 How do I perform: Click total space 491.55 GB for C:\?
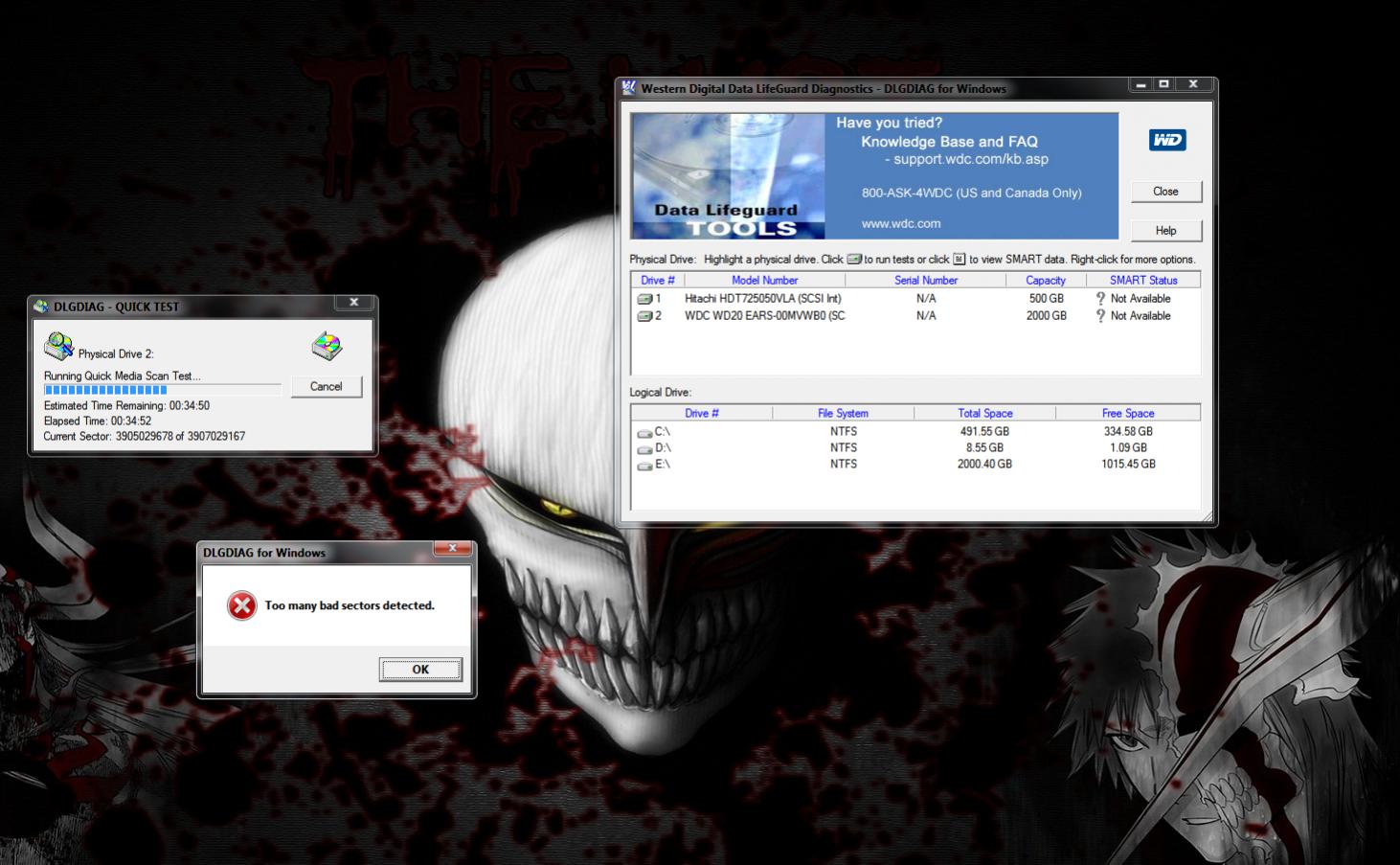click(984, 432)
